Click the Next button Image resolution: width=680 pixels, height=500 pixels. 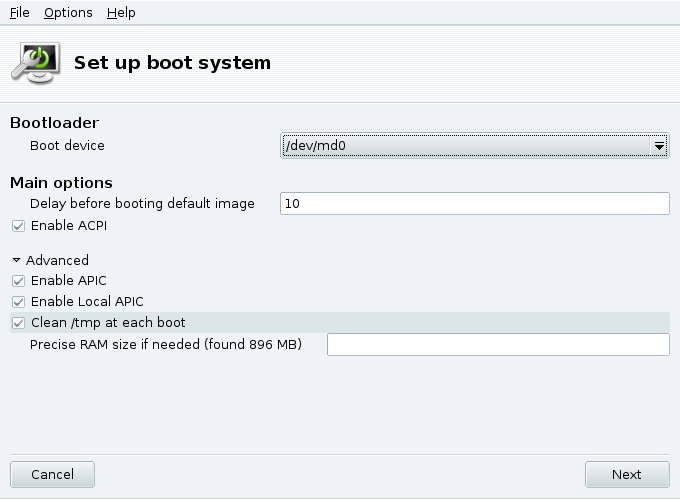[x=627, y=474]
